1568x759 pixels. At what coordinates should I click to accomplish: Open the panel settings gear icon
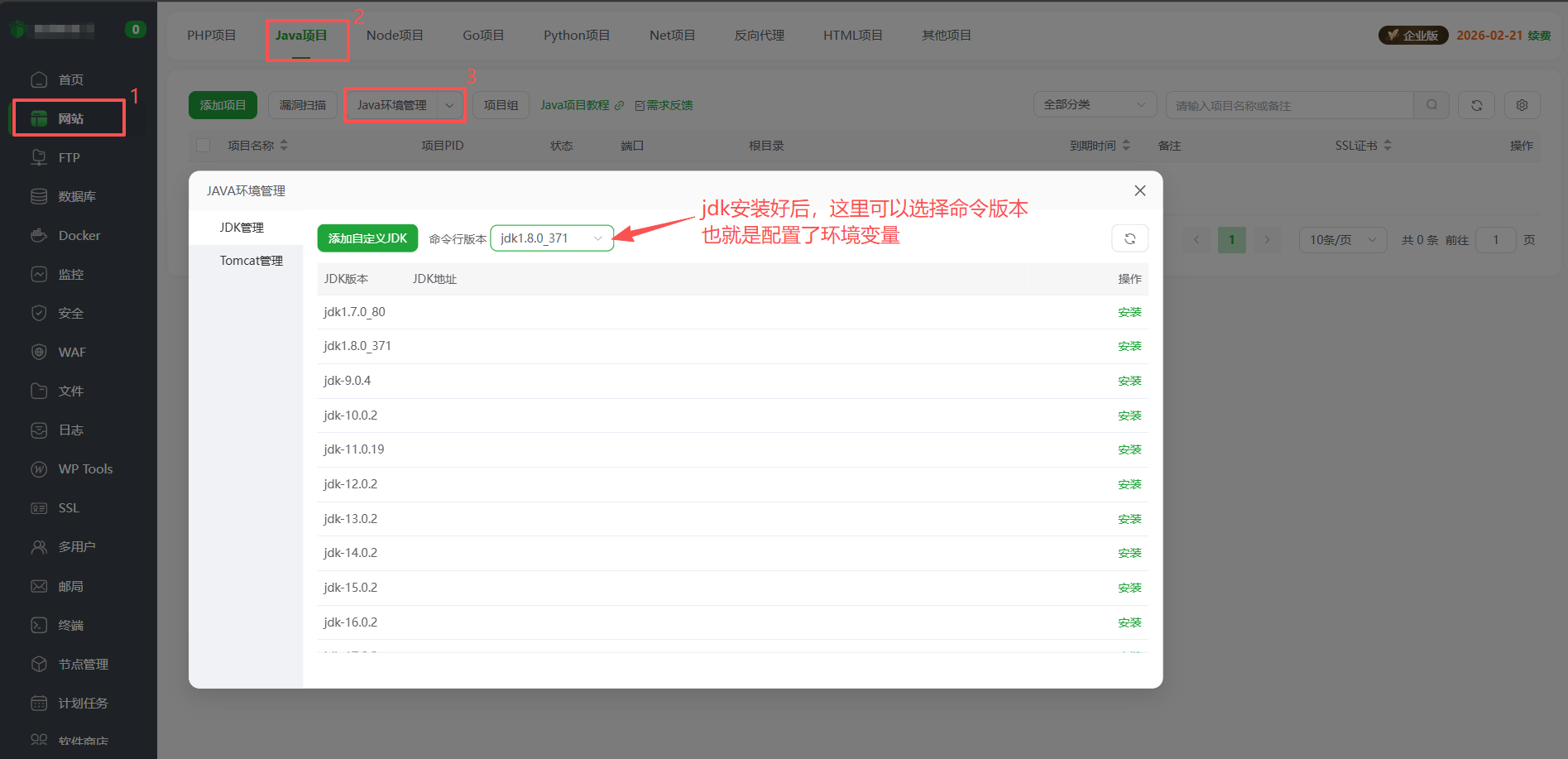(x=1522, y=105)
